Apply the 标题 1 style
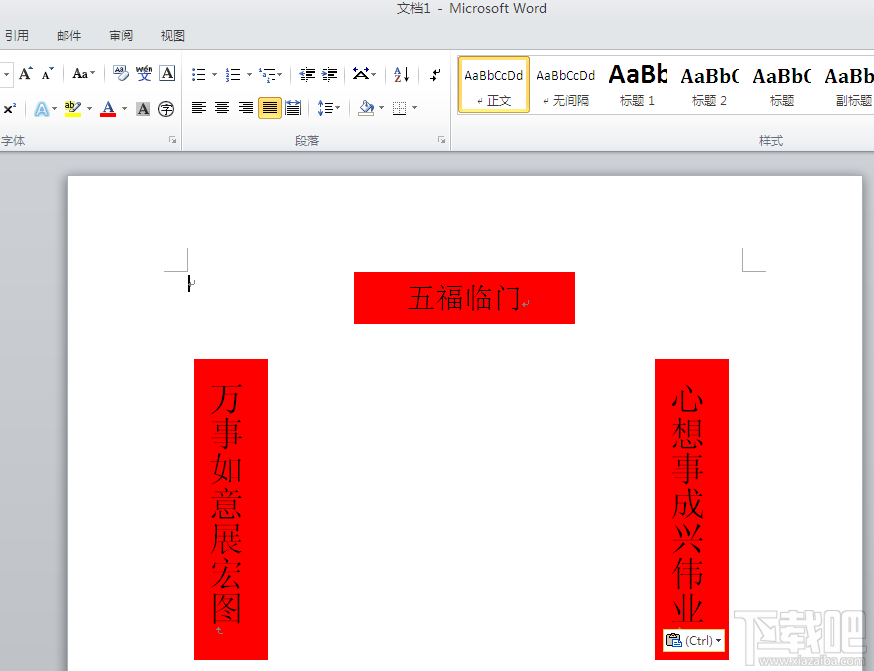874x671 pixels. click(637, 84)
